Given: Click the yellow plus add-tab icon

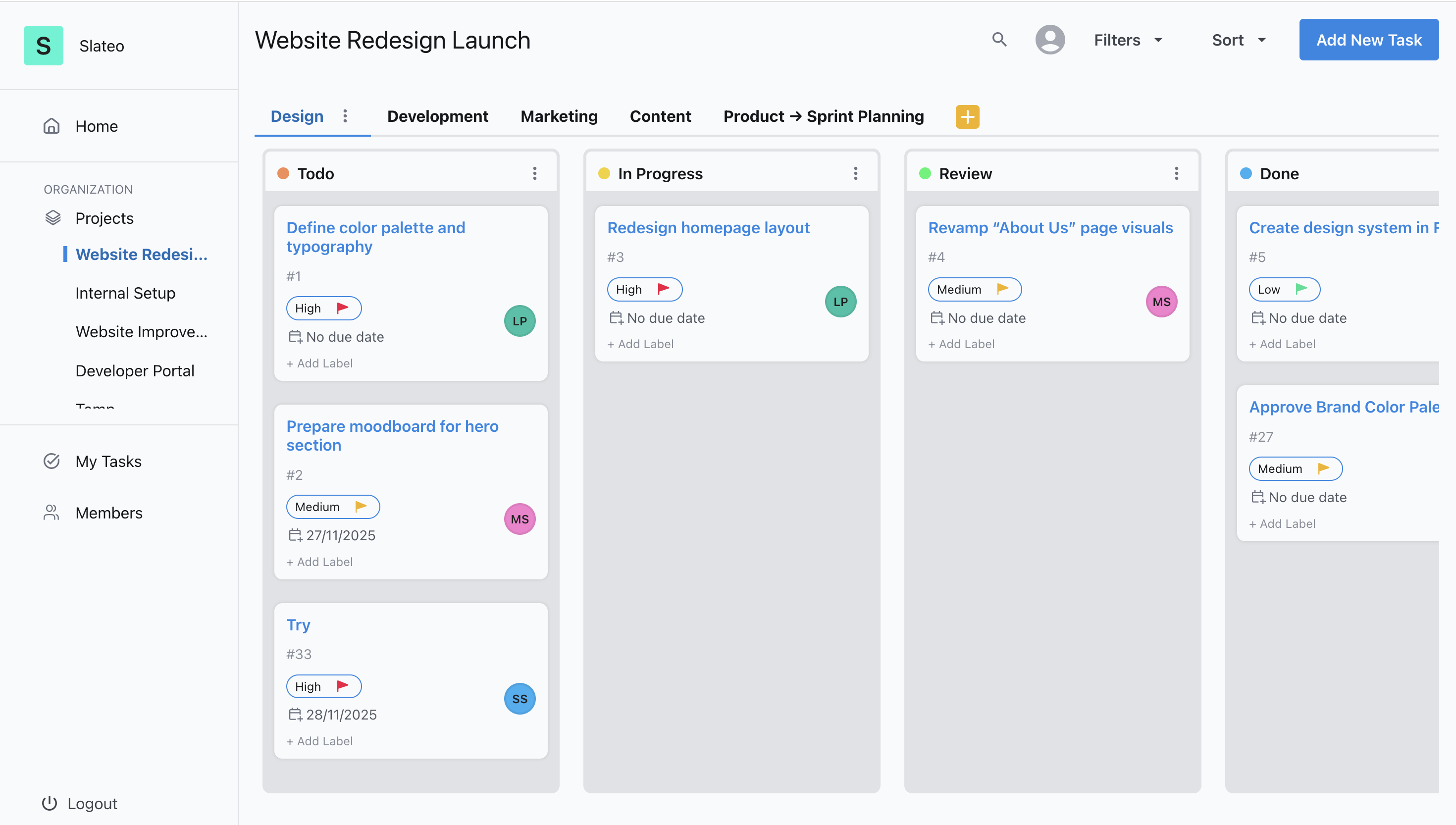Looking at the screenshot, I should (x=967, y=117).
